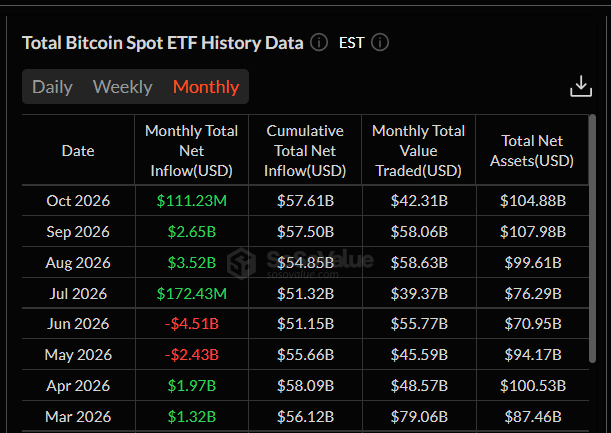
Task: Click the EST timezone label
Action: click(351, 42)
